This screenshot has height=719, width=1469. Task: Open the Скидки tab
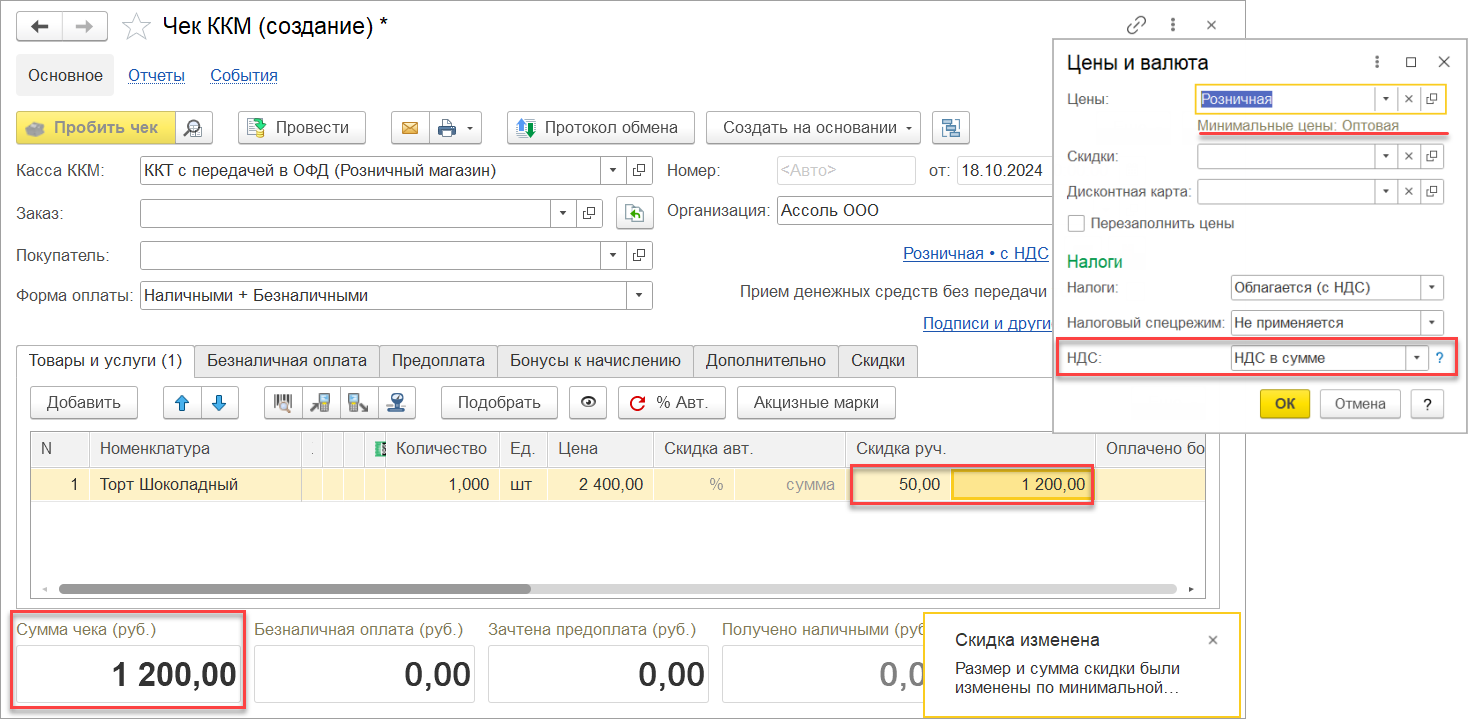(877, 361)
